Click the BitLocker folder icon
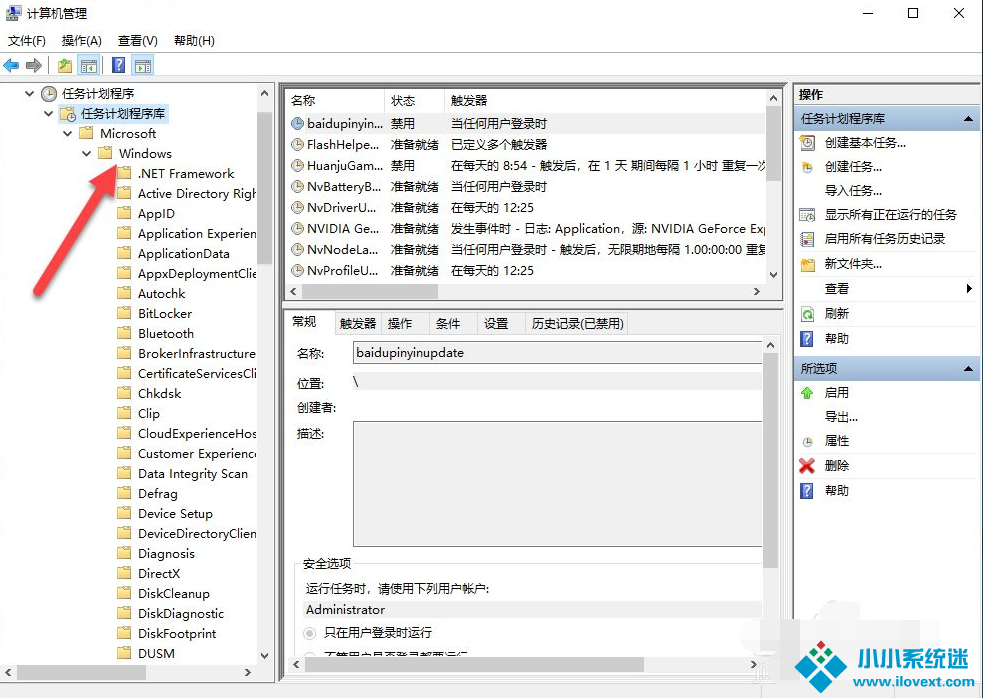 (124, 313)
